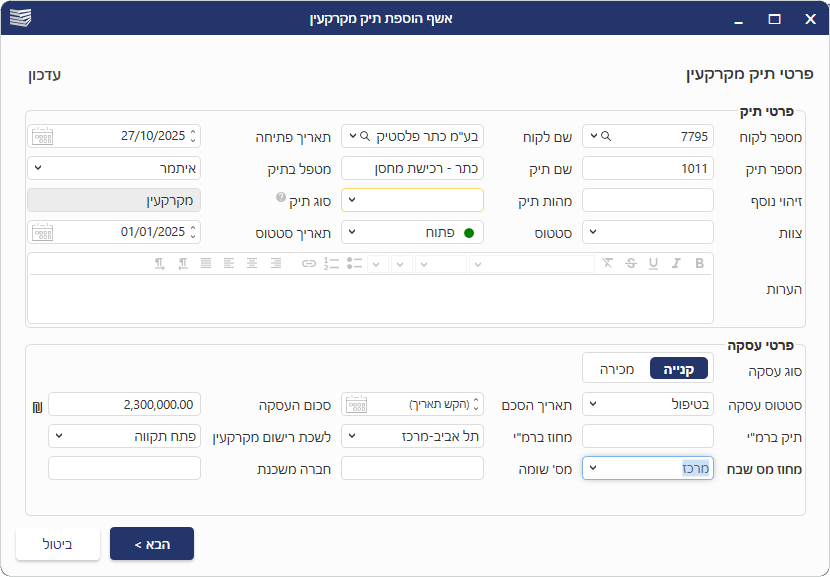Toggle italic in the notes toolbar
830x577 pixels.
point(676,263)
